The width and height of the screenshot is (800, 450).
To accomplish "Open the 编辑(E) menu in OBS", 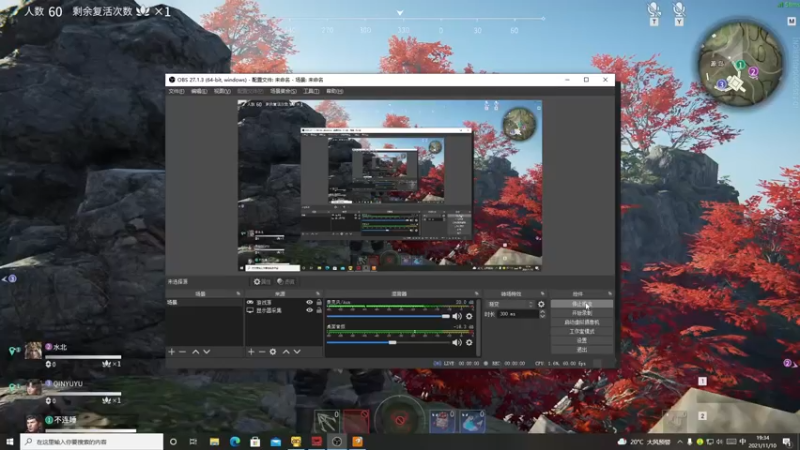I will pos(199,91).
